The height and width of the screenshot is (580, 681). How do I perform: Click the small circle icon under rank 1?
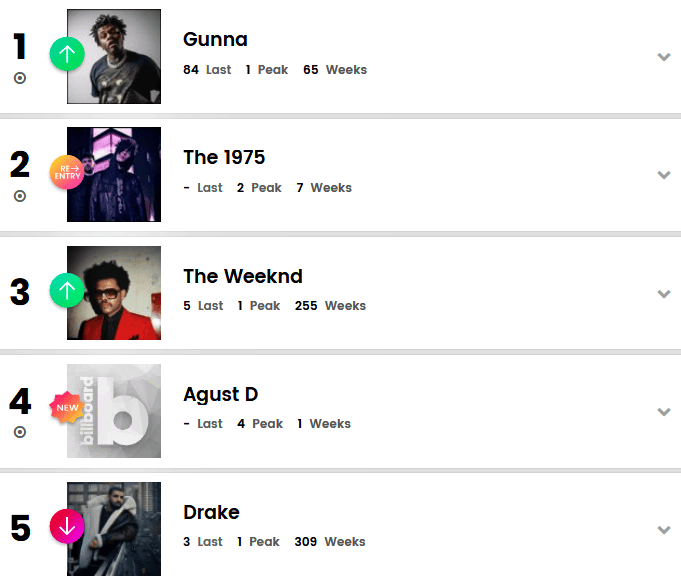tap(20, 78)
